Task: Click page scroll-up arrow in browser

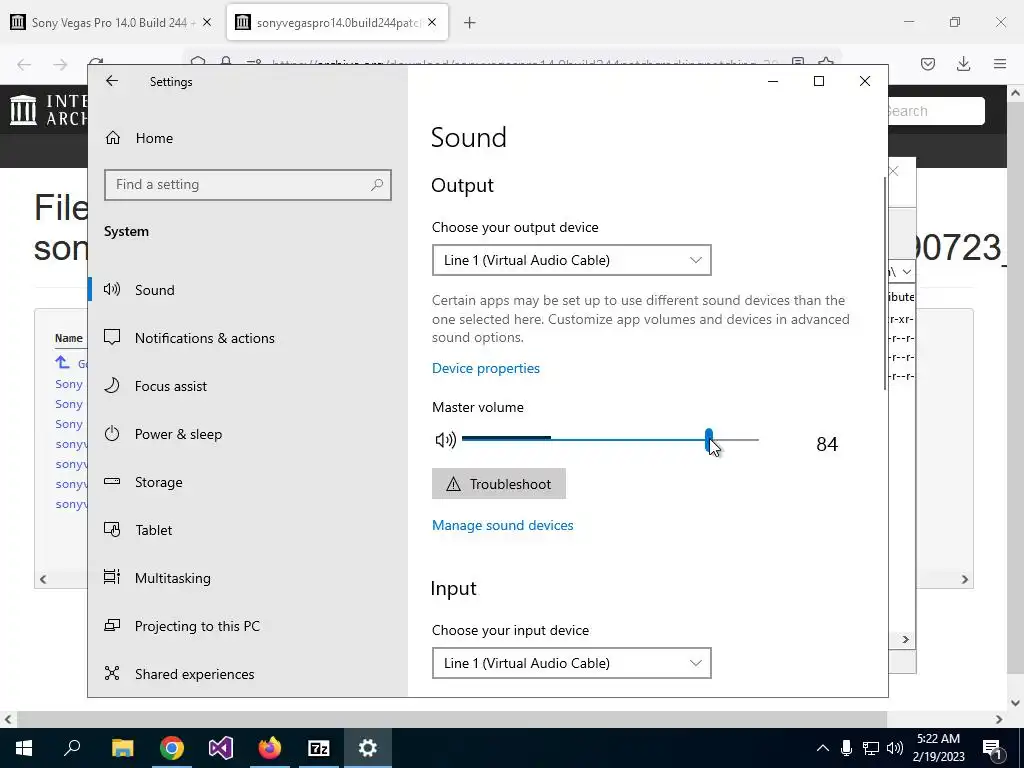Action: pos(1015,93)
